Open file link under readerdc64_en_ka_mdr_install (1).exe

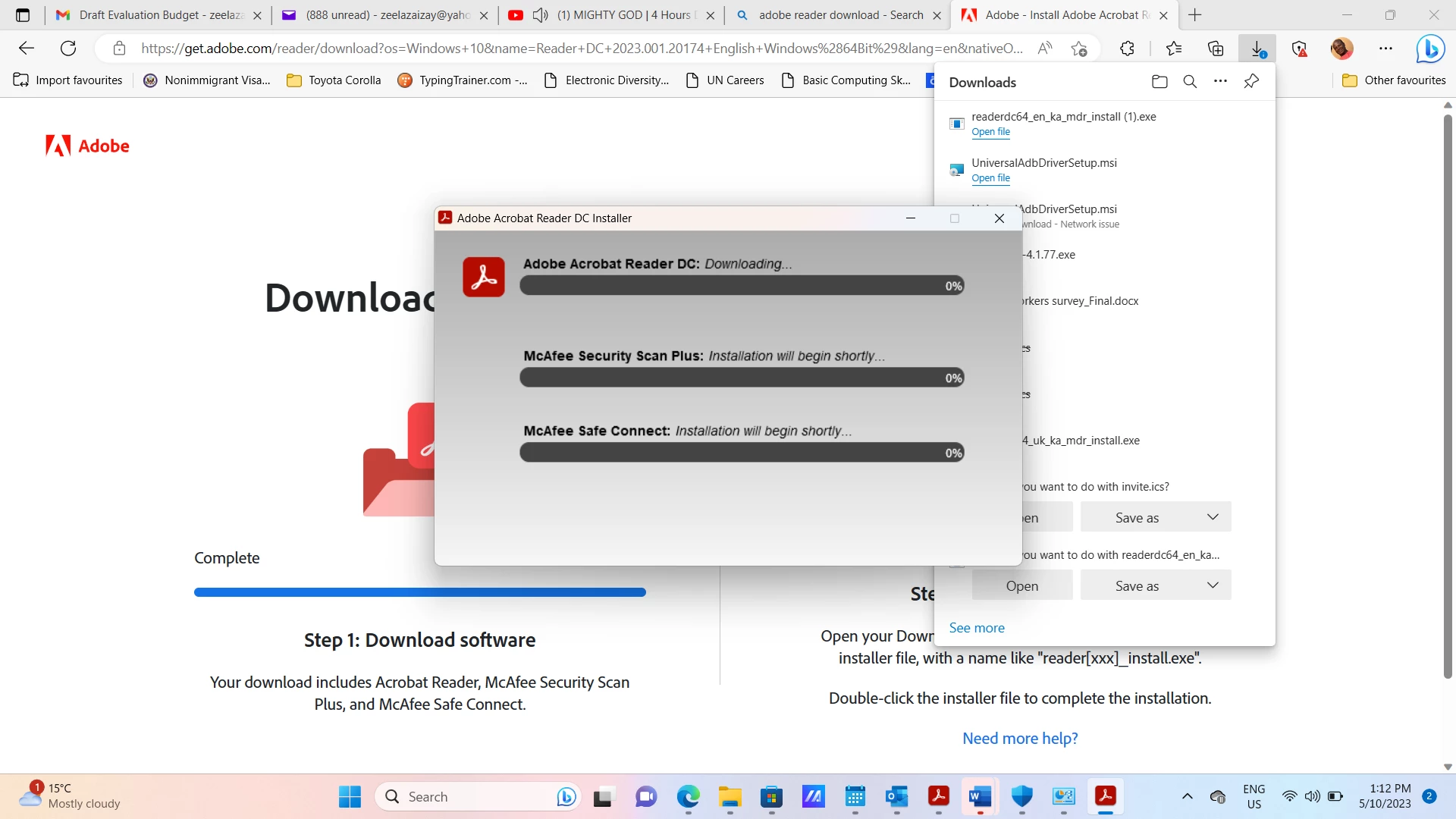(x=990, y=132)
